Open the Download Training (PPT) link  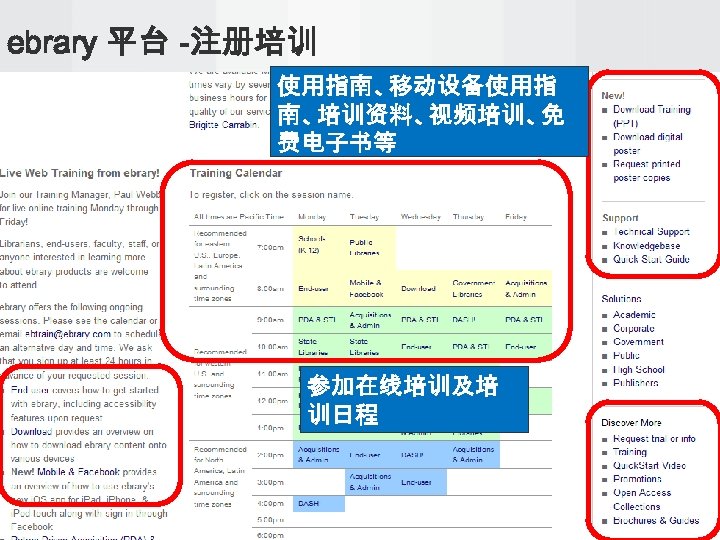click(x=652, y=116)
